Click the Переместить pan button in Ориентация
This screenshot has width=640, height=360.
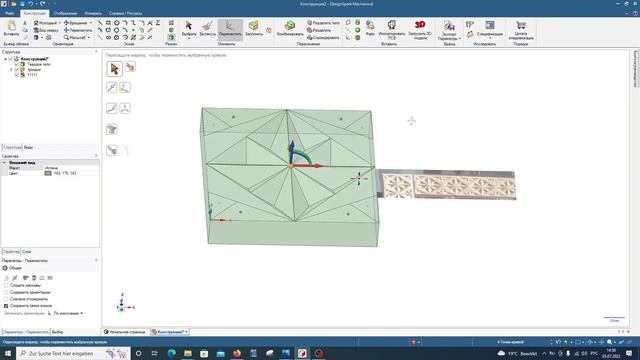pos(78,30)
